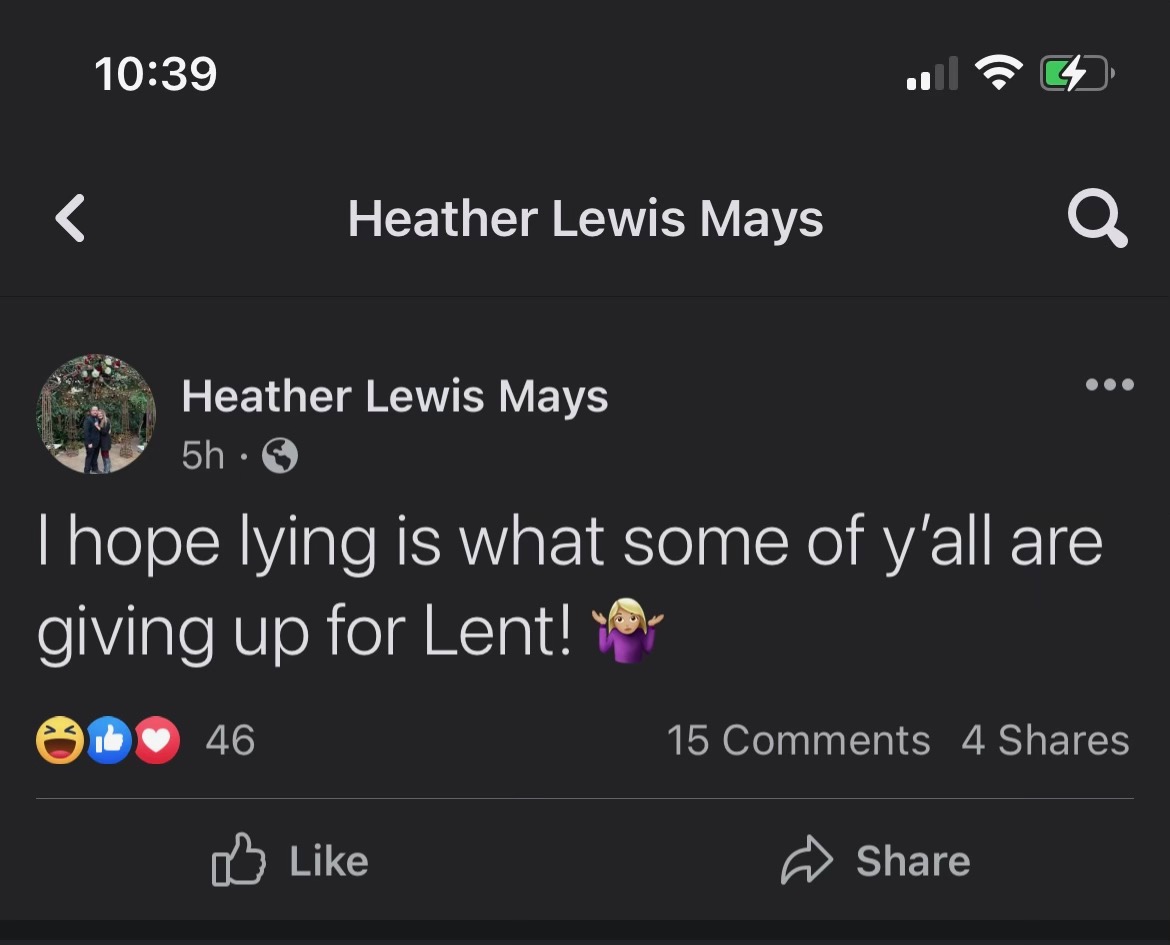
Task: Tap the red heart reaction icon
Action: [156, 741]
